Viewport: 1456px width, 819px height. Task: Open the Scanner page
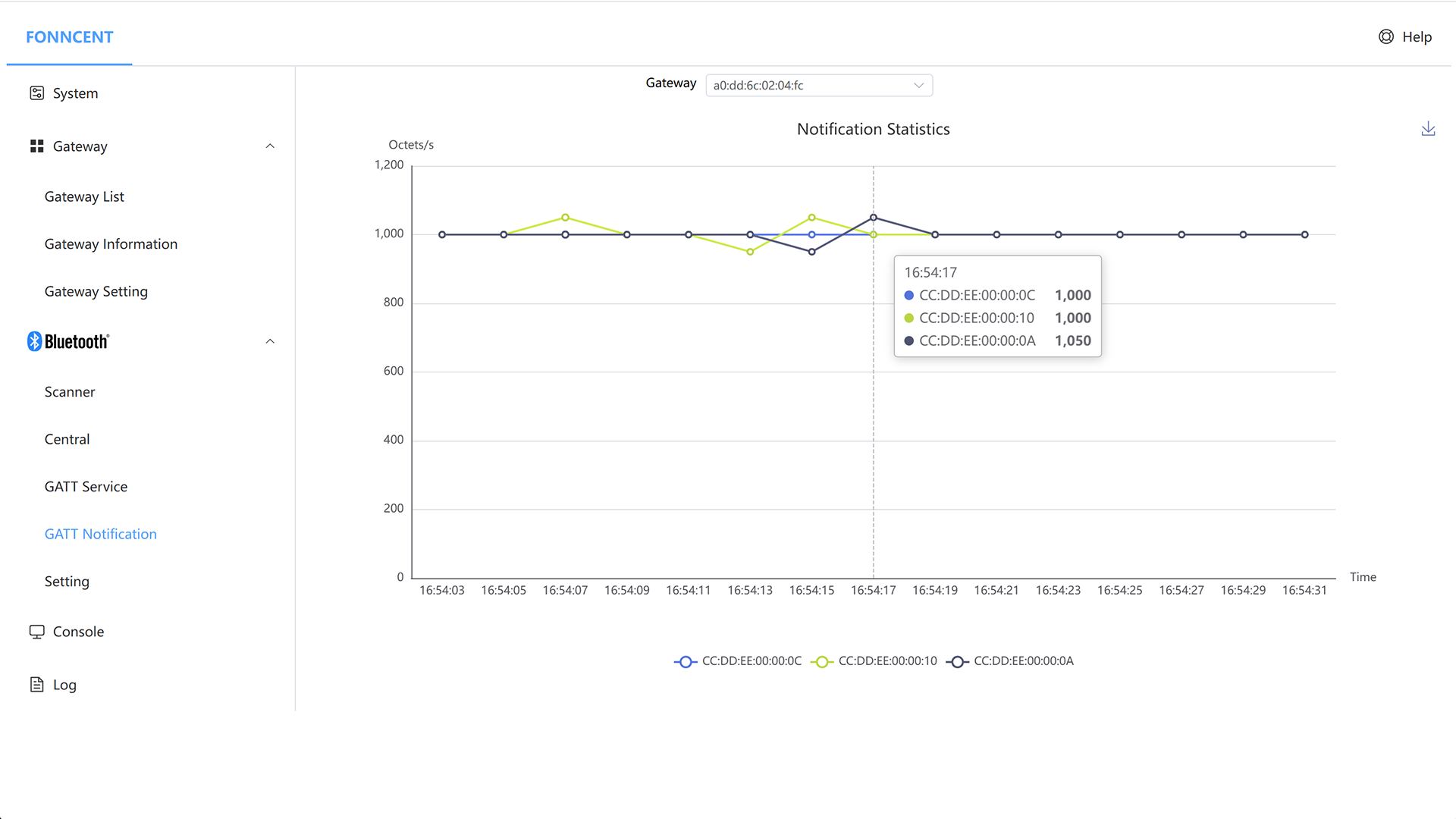click(70, 392)
